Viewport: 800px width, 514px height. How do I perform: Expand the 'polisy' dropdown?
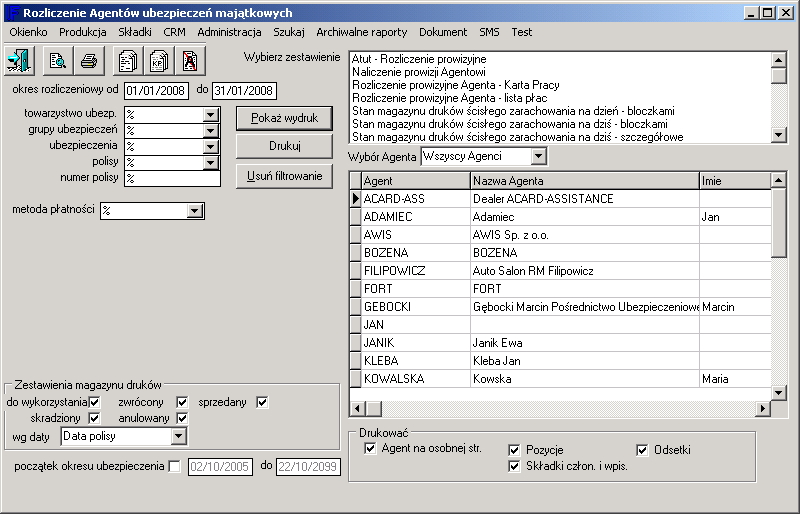pyautogui.click(x=211, y=162)
